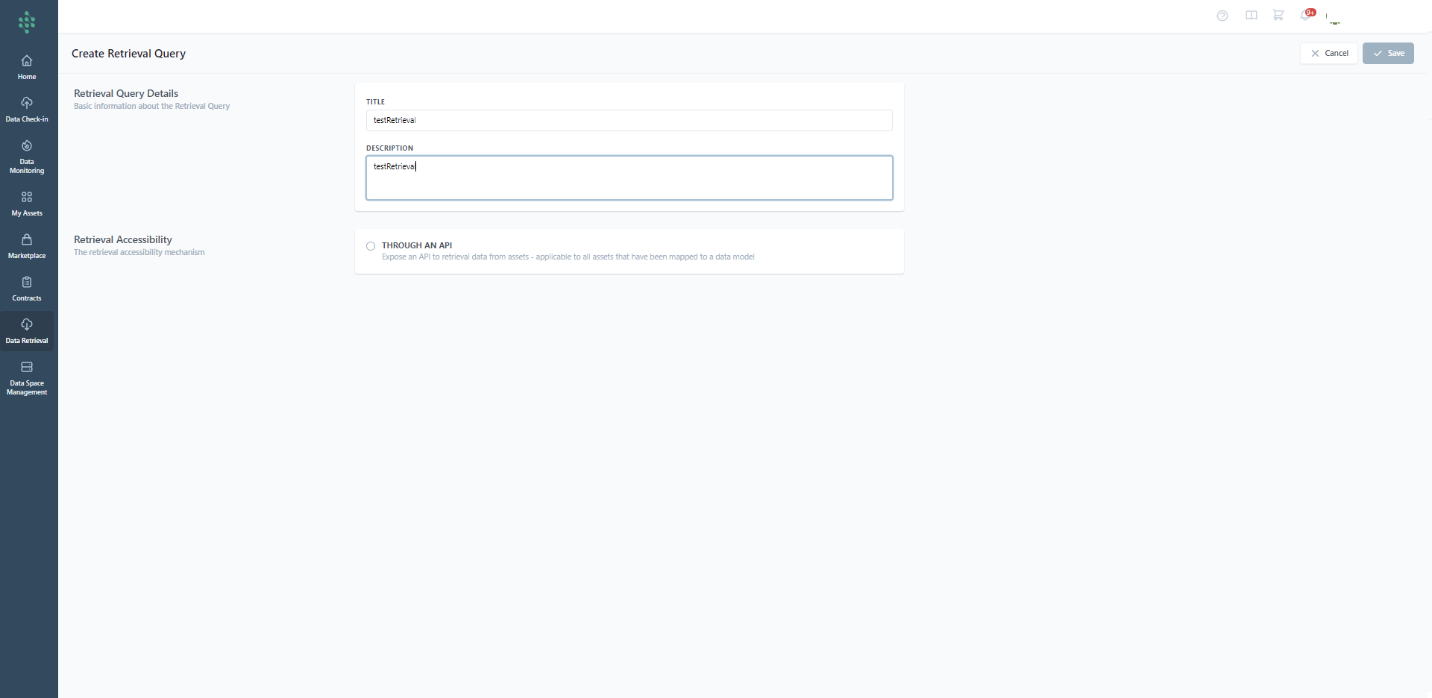Select Data Retrieval in the sidebar

27,331
